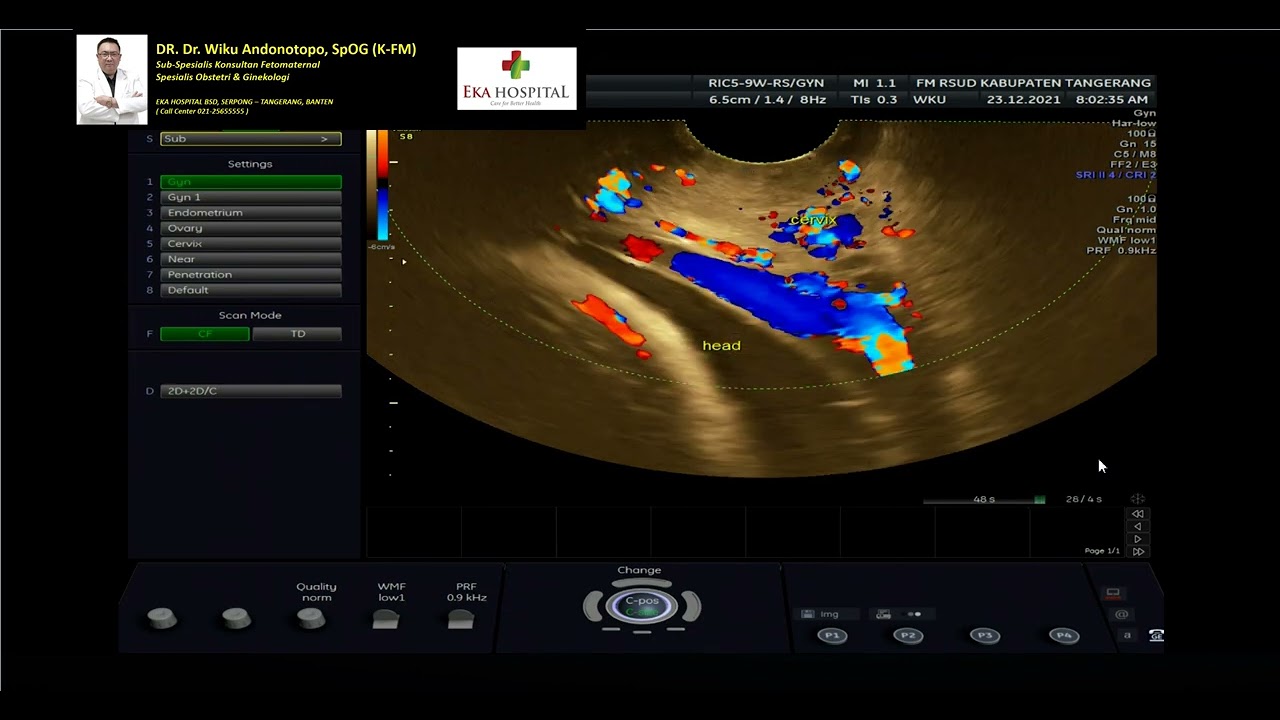
Task: Click the second unlabeled rotary knob
Action: (x=236, y=619)
